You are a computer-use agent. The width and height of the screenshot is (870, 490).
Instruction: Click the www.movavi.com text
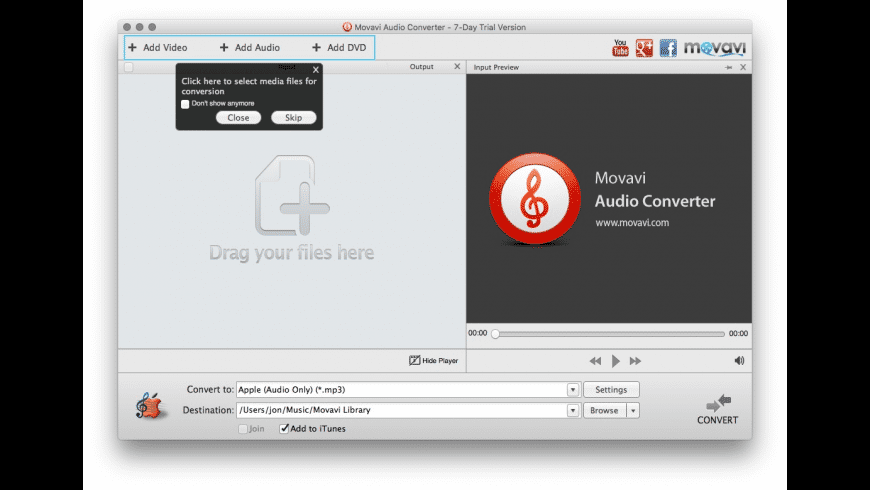point(632,223)
